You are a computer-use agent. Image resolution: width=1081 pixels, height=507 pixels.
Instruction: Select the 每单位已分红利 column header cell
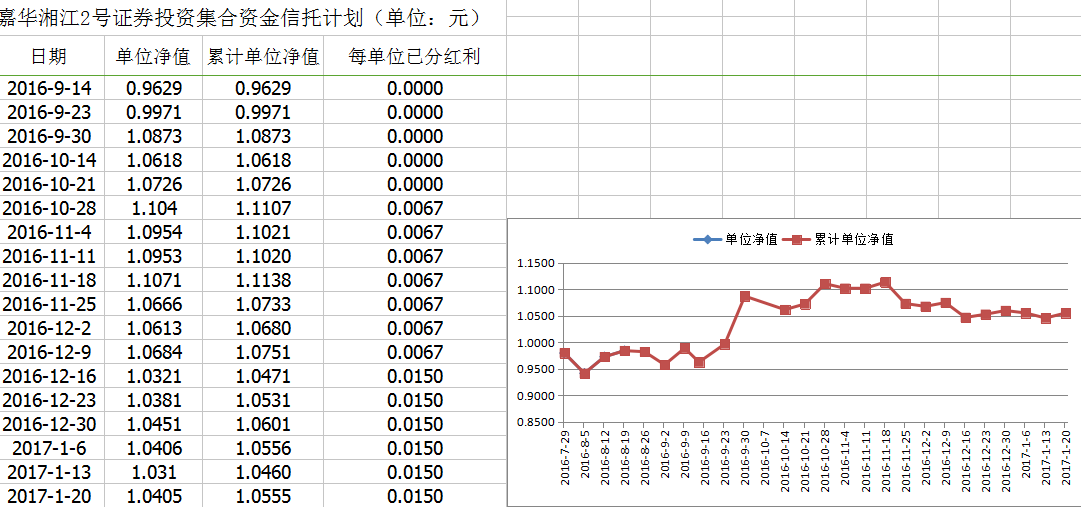click(414, 57)
